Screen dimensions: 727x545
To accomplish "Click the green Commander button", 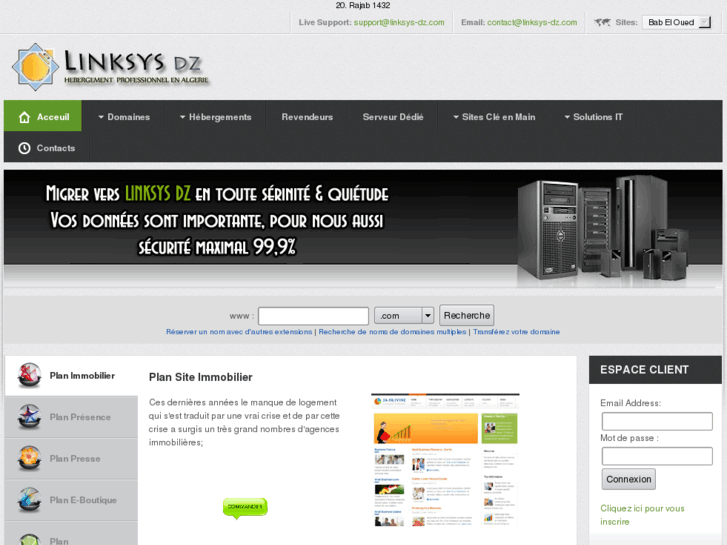I will (245, 507).
